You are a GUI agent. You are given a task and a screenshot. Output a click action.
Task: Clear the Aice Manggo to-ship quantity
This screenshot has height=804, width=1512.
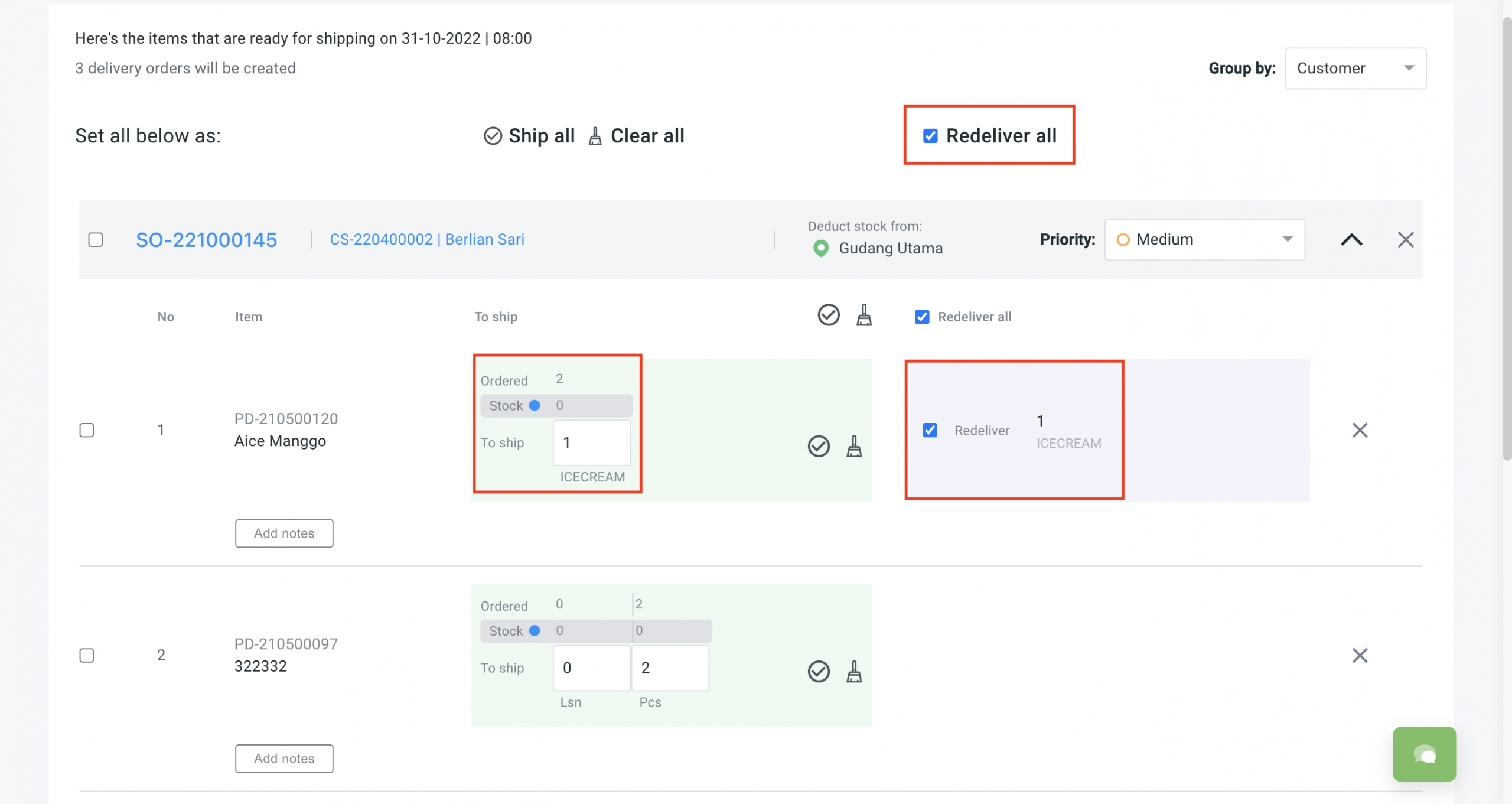point(854,446)
